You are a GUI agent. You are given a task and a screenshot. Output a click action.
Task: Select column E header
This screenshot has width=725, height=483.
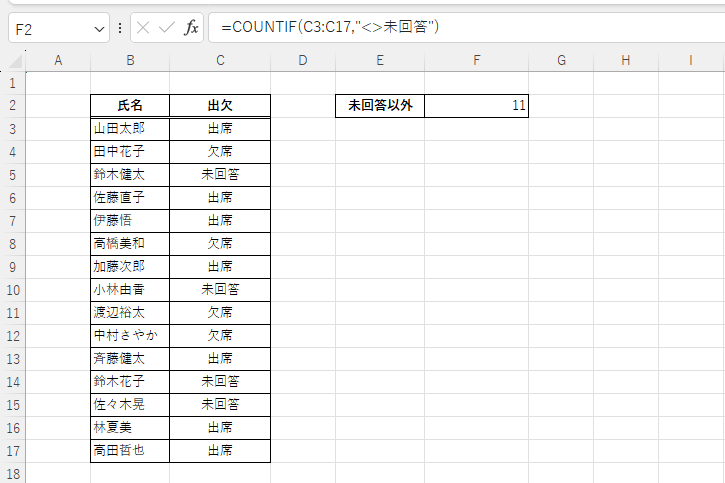click(x=380, y=60)
